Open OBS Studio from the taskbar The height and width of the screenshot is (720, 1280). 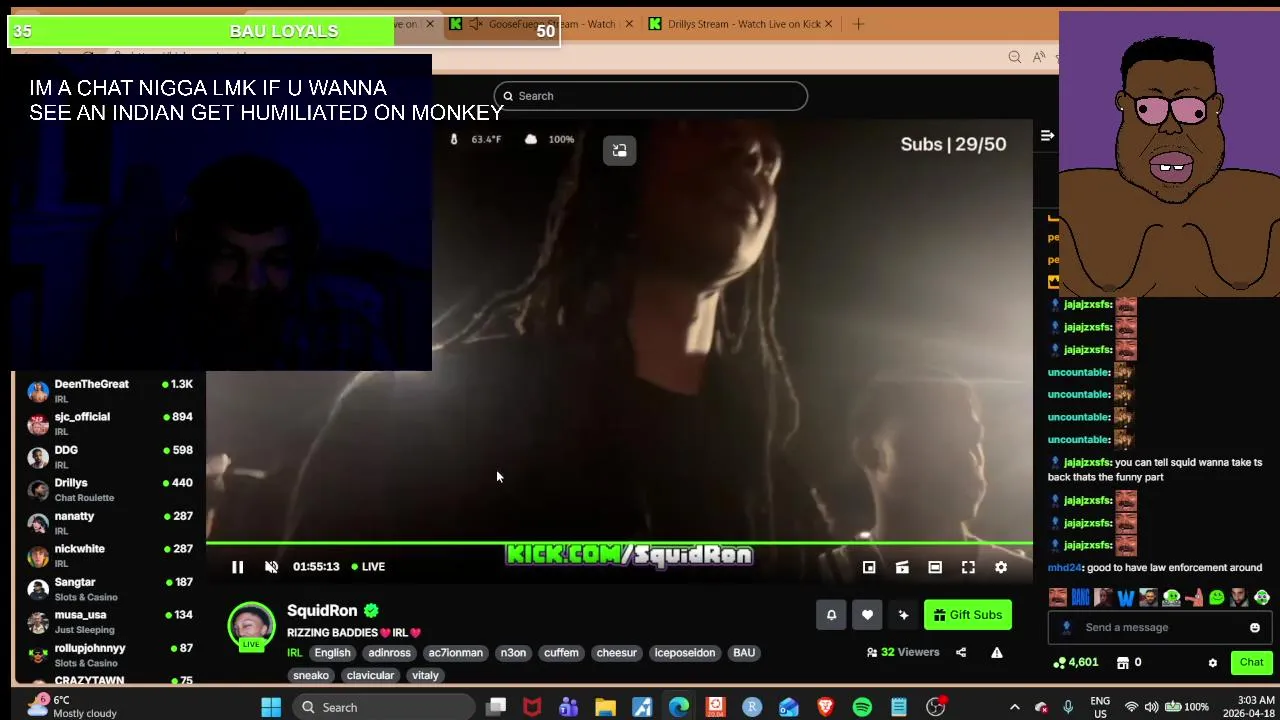point(935,708)
